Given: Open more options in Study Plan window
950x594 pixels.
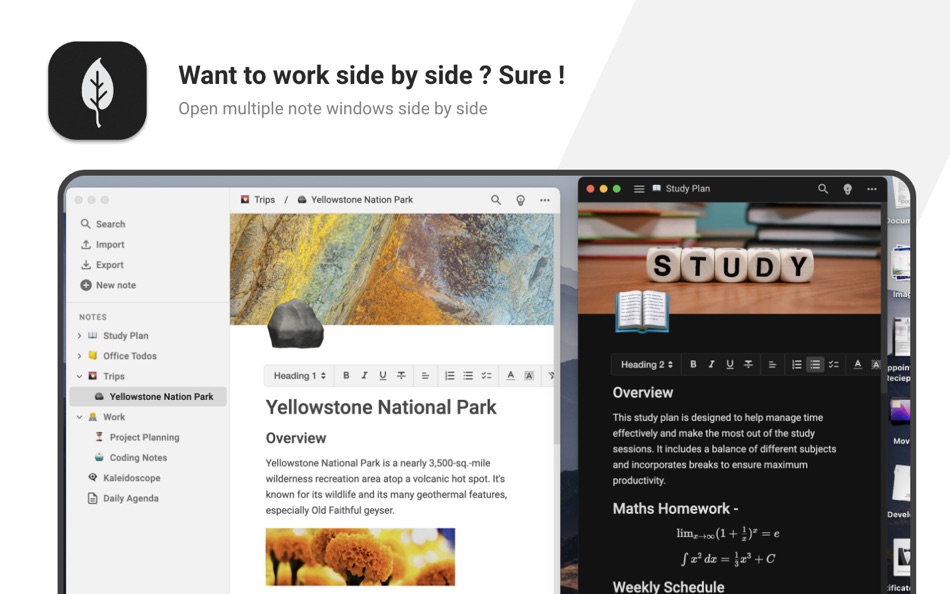Looking at the screenshot, I should pos(871,189).
